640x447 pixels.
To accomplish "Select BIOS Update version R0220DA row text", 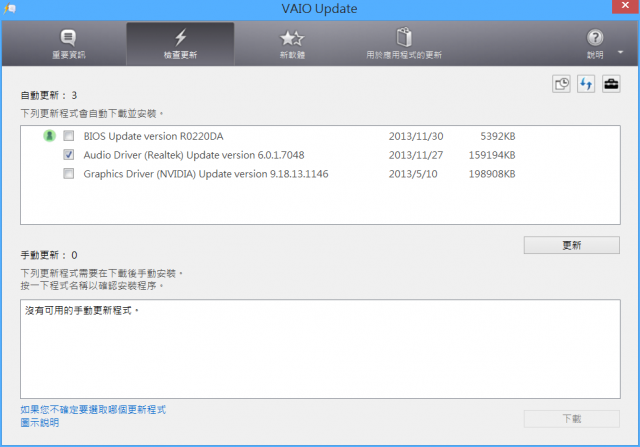I will pos(153,136).
